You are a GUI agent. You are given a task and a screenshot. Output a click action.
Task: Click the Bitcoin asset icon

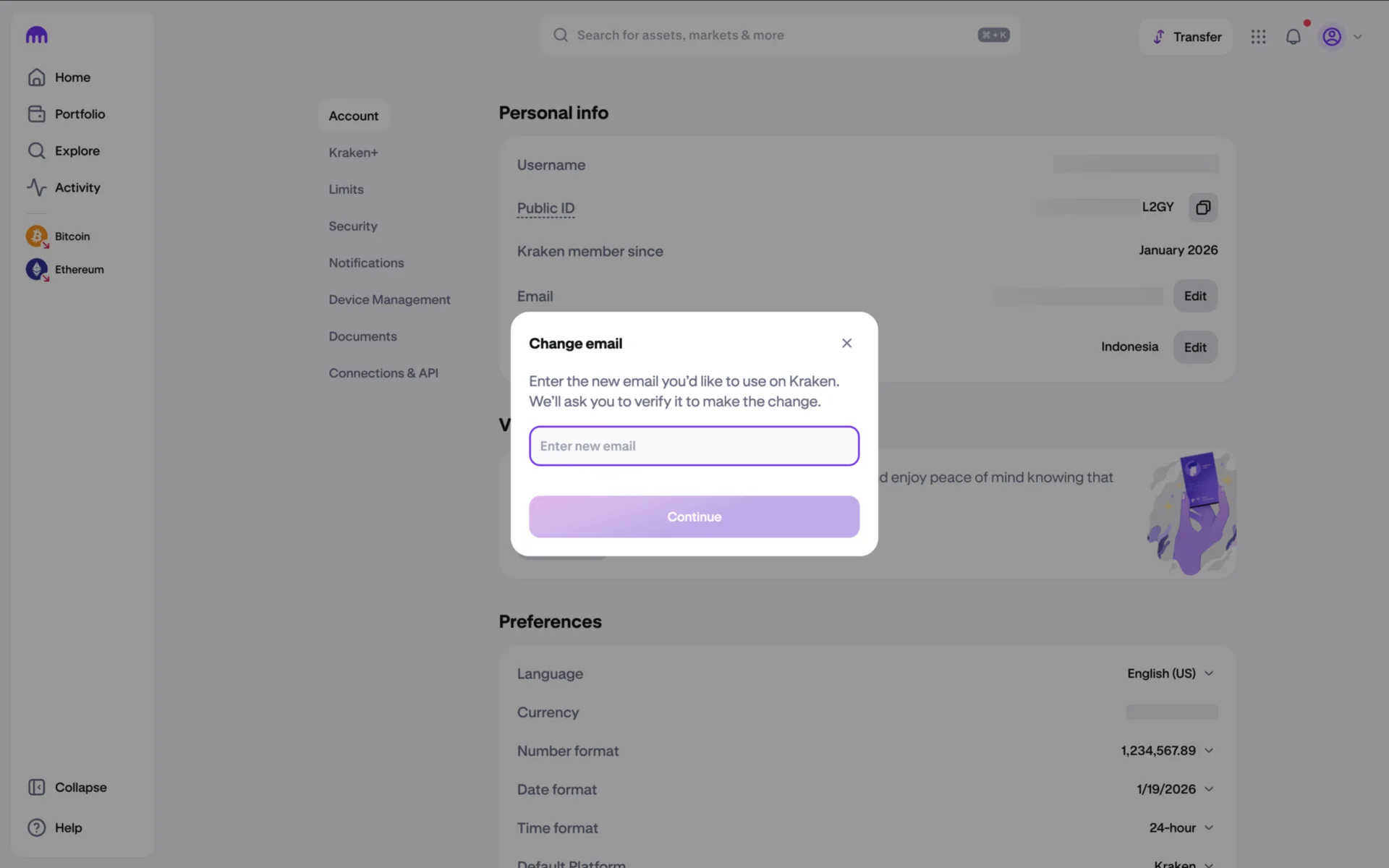pos(36,237)
